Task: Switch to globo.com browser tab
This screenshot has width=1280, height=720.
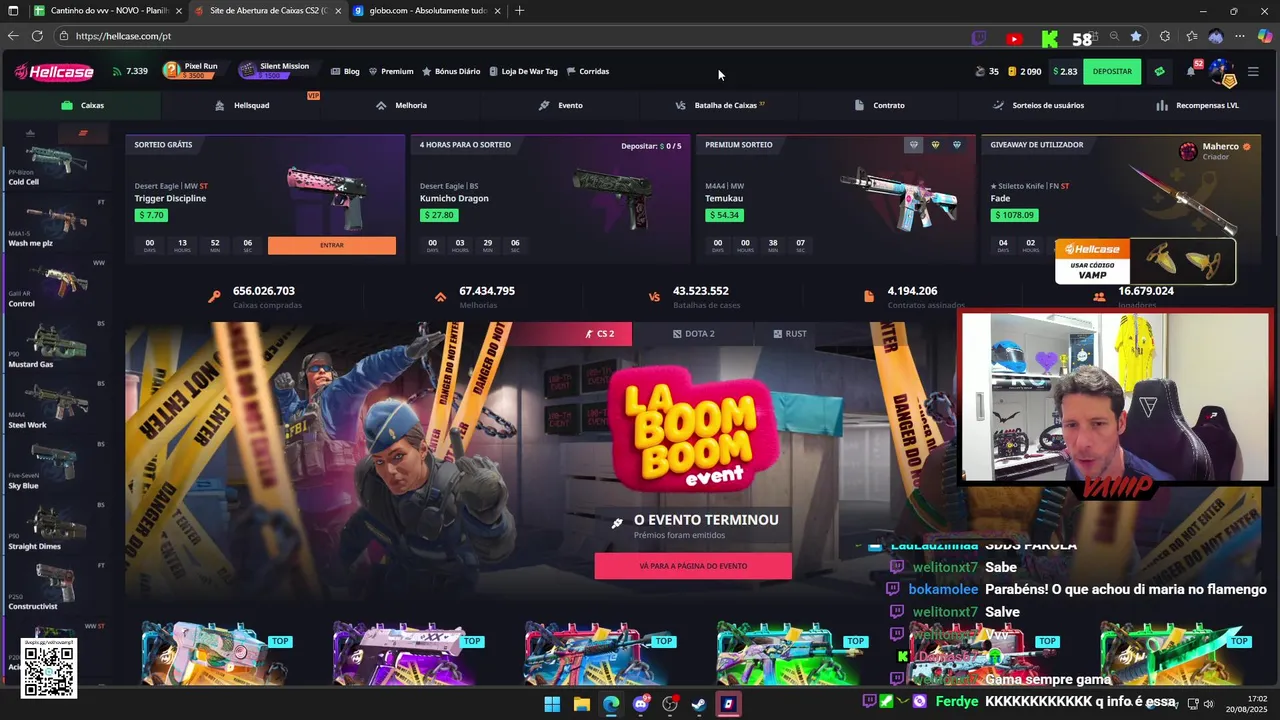Action: click(426, 11)
